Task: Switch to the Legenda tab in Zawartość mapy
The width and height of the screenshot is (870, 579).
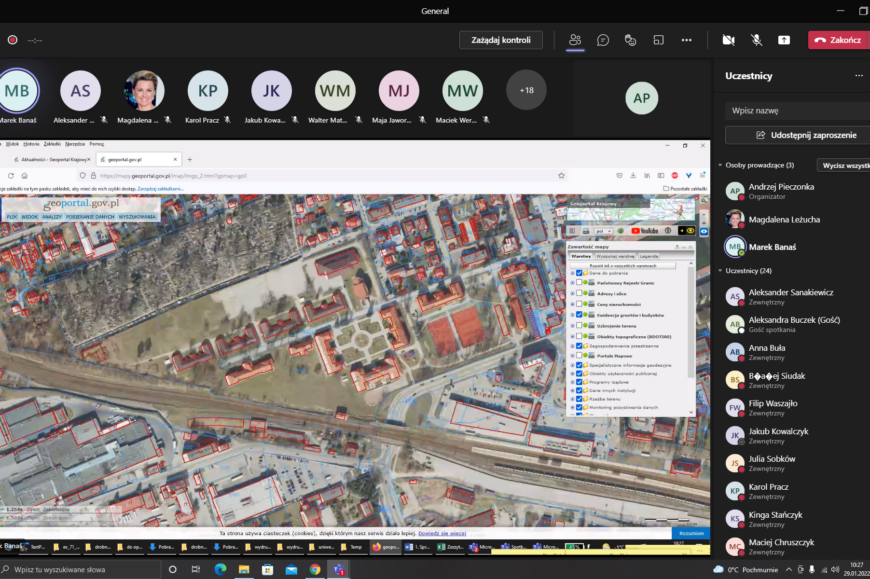Action: tap(649, 256)
